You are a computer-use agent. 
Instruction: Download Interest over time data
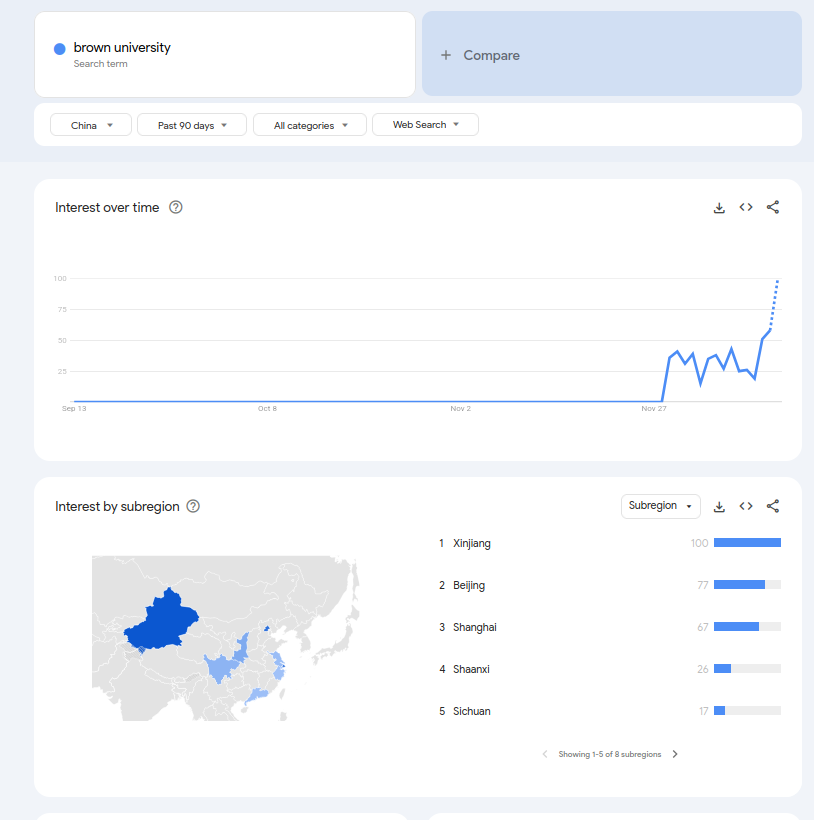[x=719, y=208]
